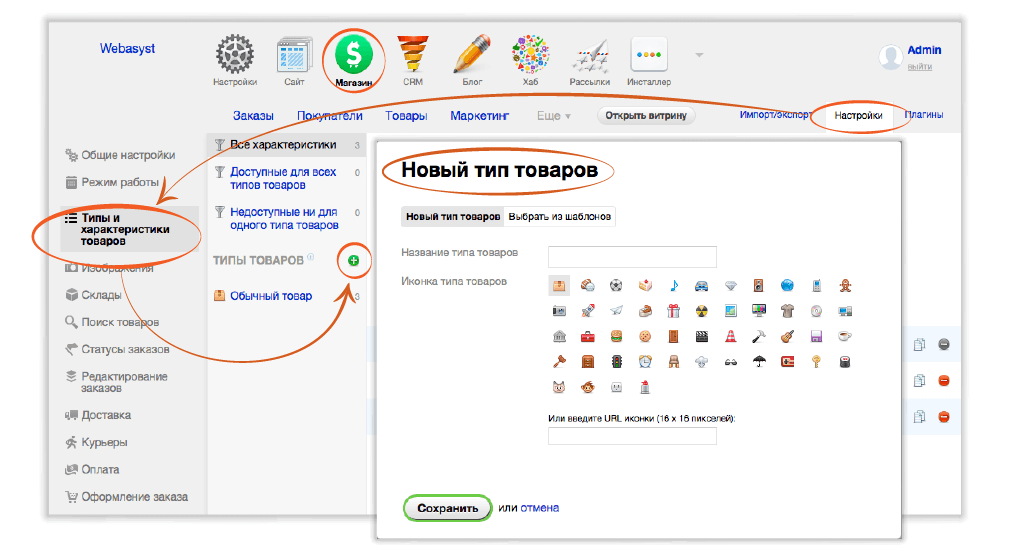Open the Рассылки mailing app

pos(589,56)
